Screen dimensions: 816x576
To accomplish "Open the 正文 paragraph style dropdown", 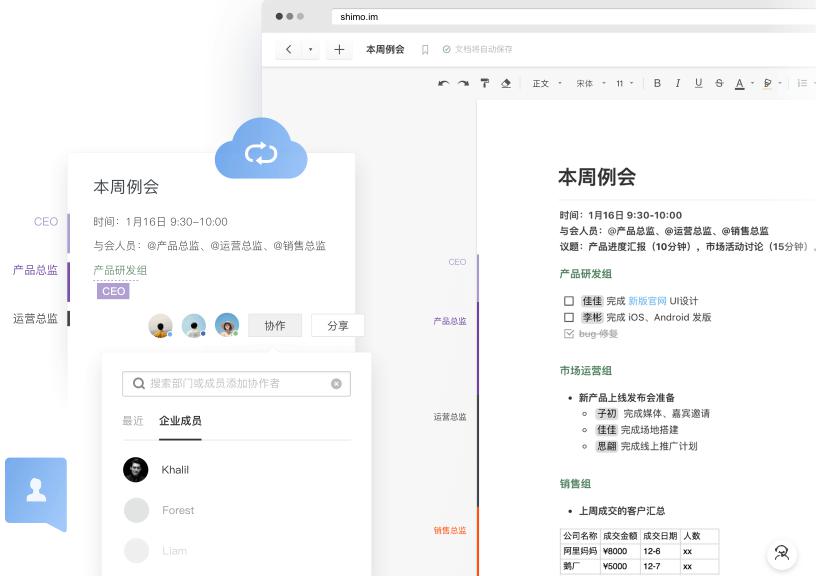I will (547, 83).
